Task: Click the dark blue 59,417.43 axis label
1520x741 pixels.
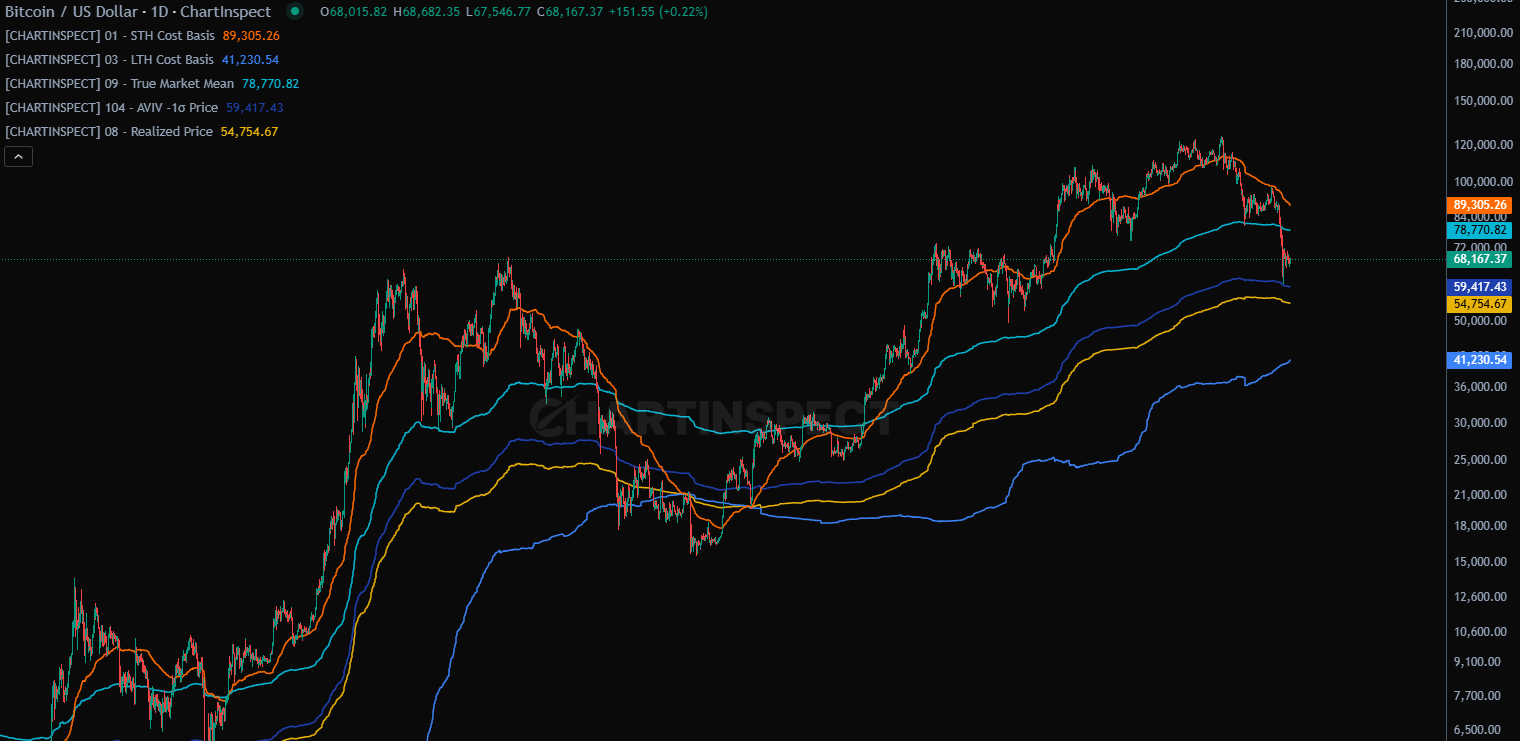Action: pyautogui.click(x=1479, y=286)
